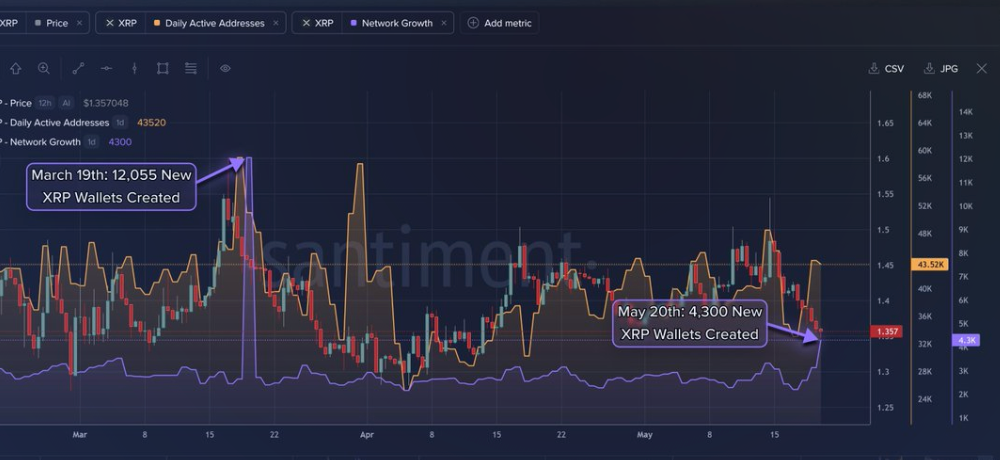The width and height of the screenshot is (1000, 460).
Task: Remove the Daily Active Addresses metric chip
Action: pos(276,23)
